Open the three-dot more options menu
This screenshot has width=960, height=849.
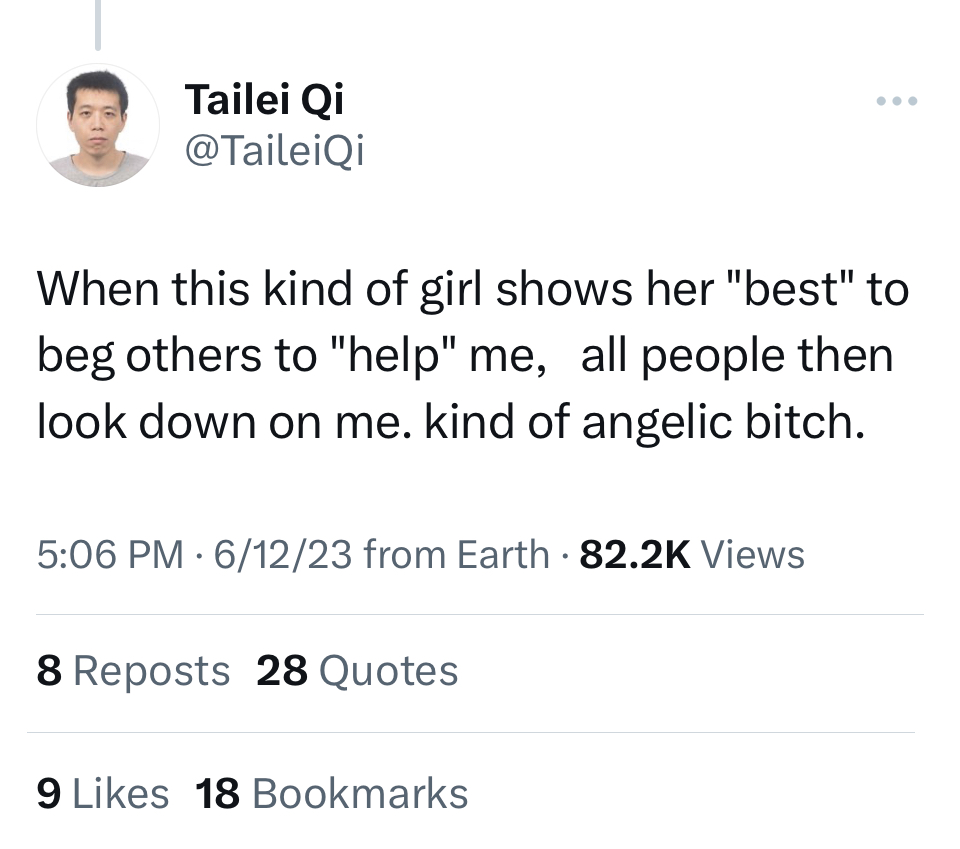pyautogui.click(x=896, y=102)
